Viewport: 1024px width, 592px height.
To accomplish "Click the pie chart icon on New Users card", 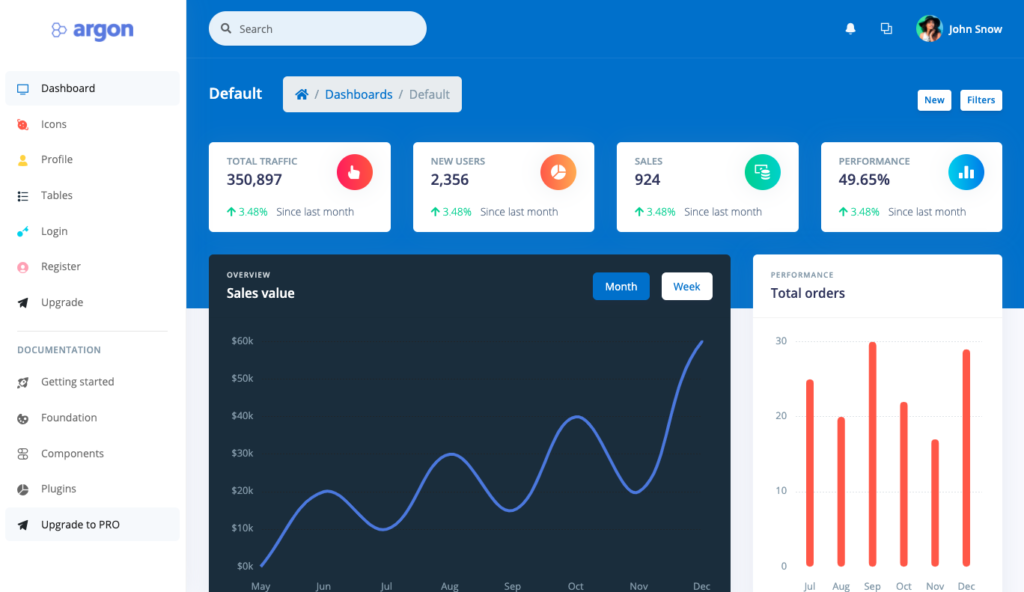I will pos(558,172).
